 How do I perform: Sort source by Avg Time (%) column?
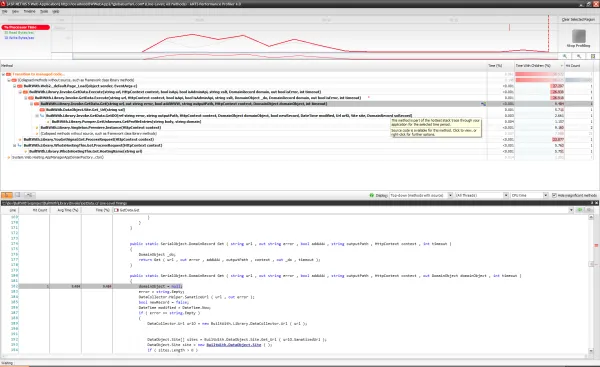click(x=65, y=210)
